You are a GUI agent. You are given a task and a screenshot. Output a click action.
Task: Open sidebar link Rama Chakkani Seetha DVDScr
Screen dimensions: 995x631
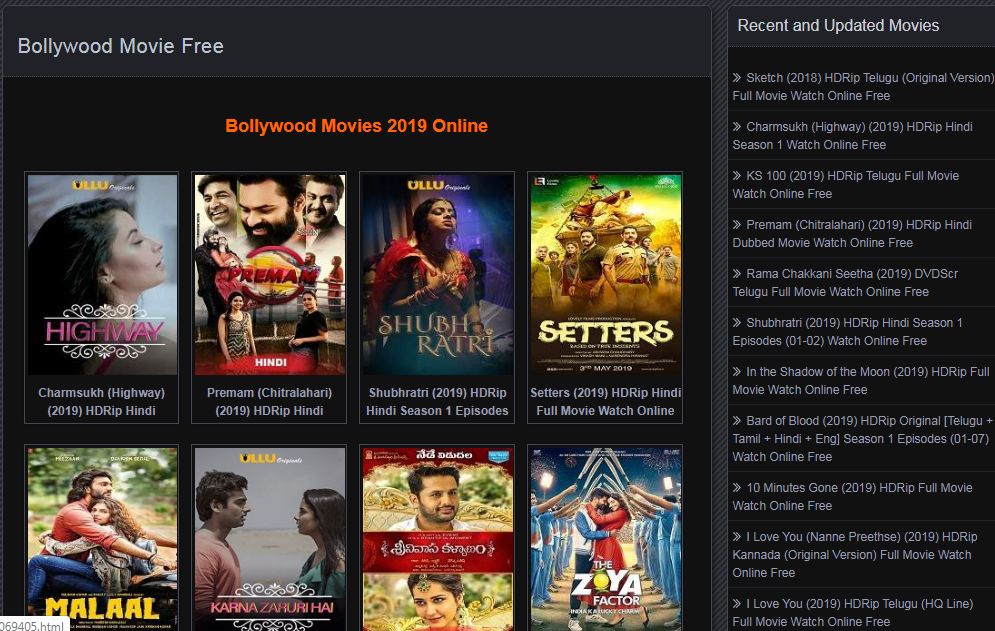[845, 282]
